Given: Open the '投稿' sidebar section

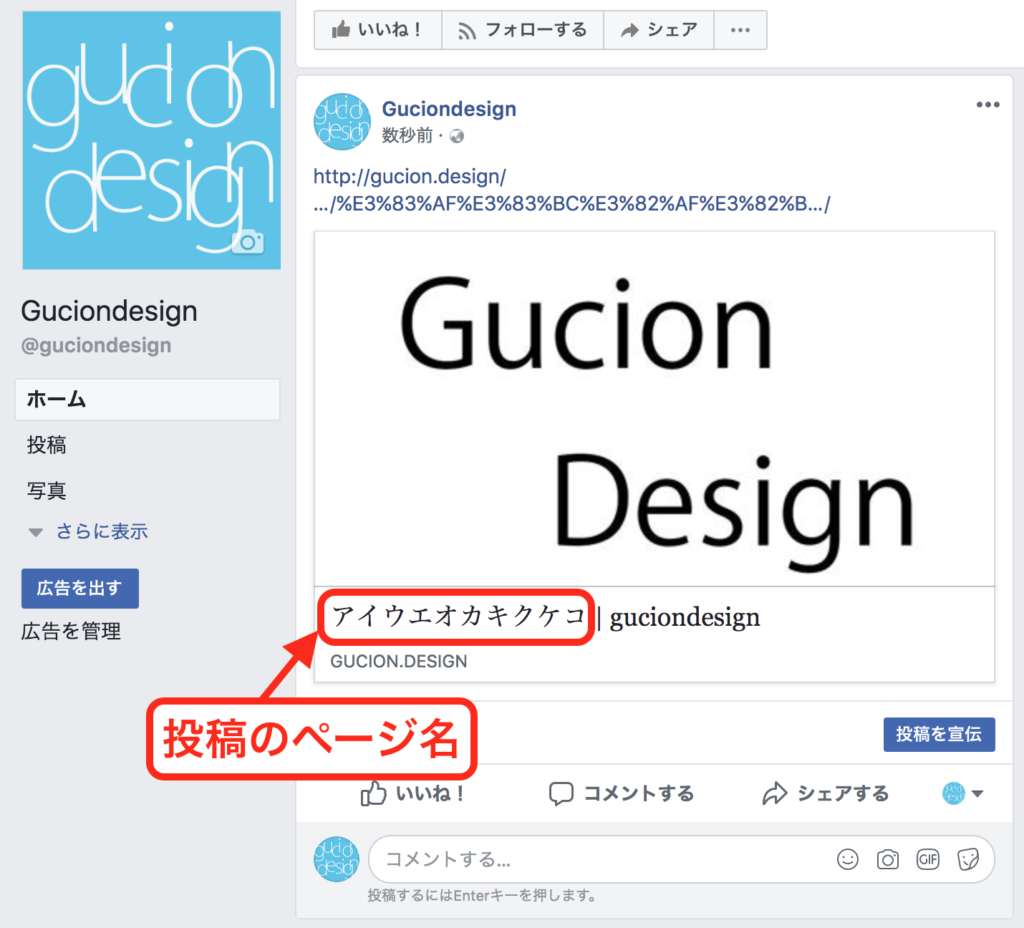Looking at the screenshot, I should [47, 446].
